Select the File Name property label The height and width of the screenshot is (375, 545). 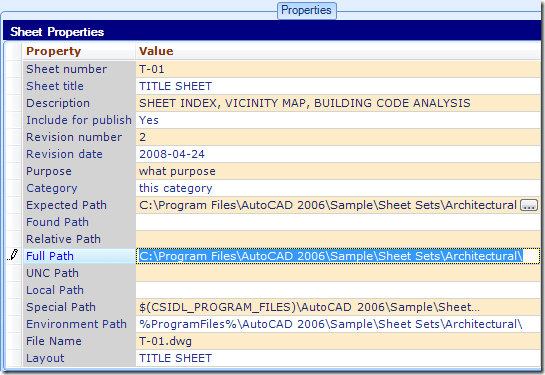coord(54,341)
